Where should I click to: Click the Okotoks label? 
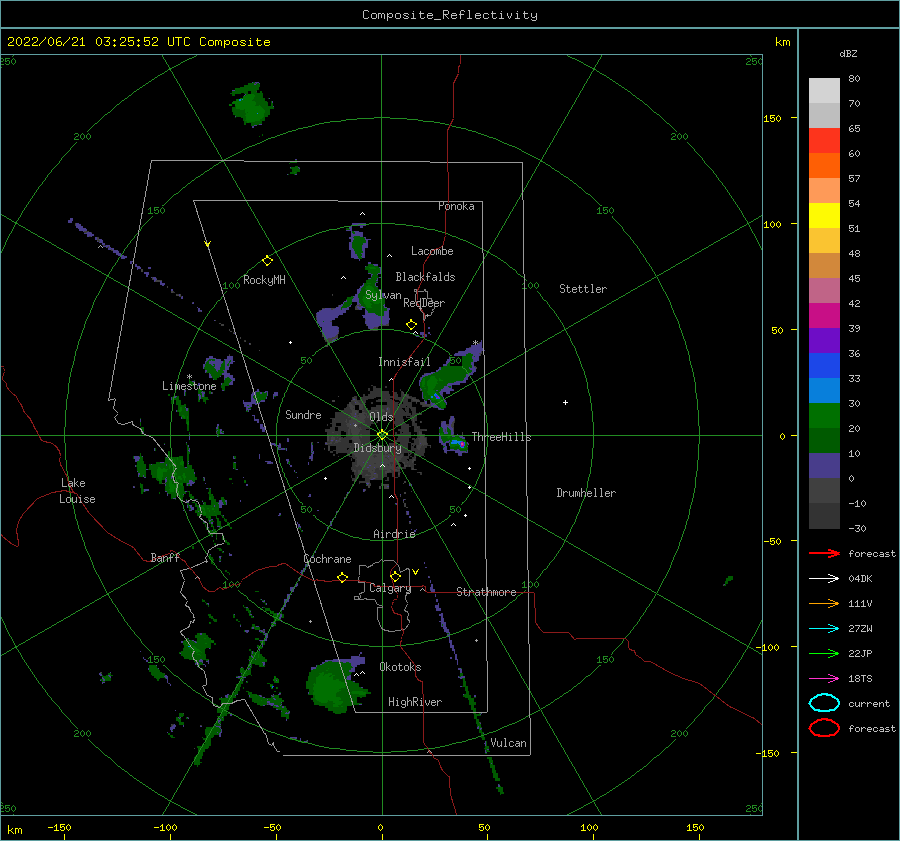pyautogui.click(x=400, y=667)
